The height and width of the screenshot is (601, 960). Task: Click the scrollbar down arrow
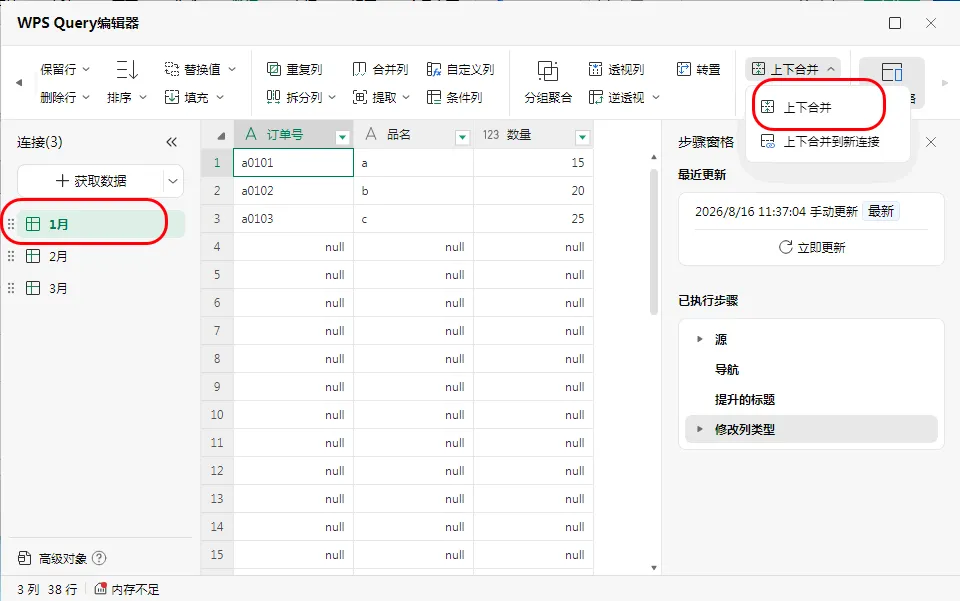tap(654, 568)
